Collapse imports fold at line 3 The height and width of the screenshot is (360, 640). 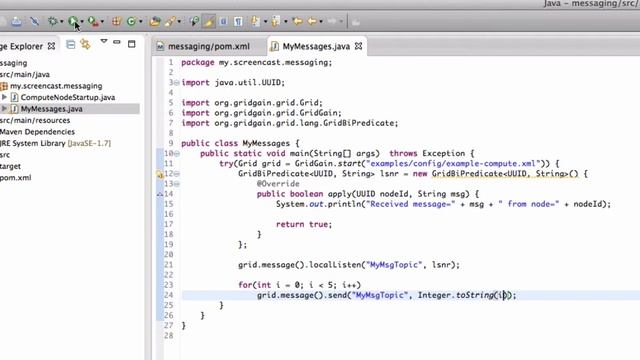[177, 82]
